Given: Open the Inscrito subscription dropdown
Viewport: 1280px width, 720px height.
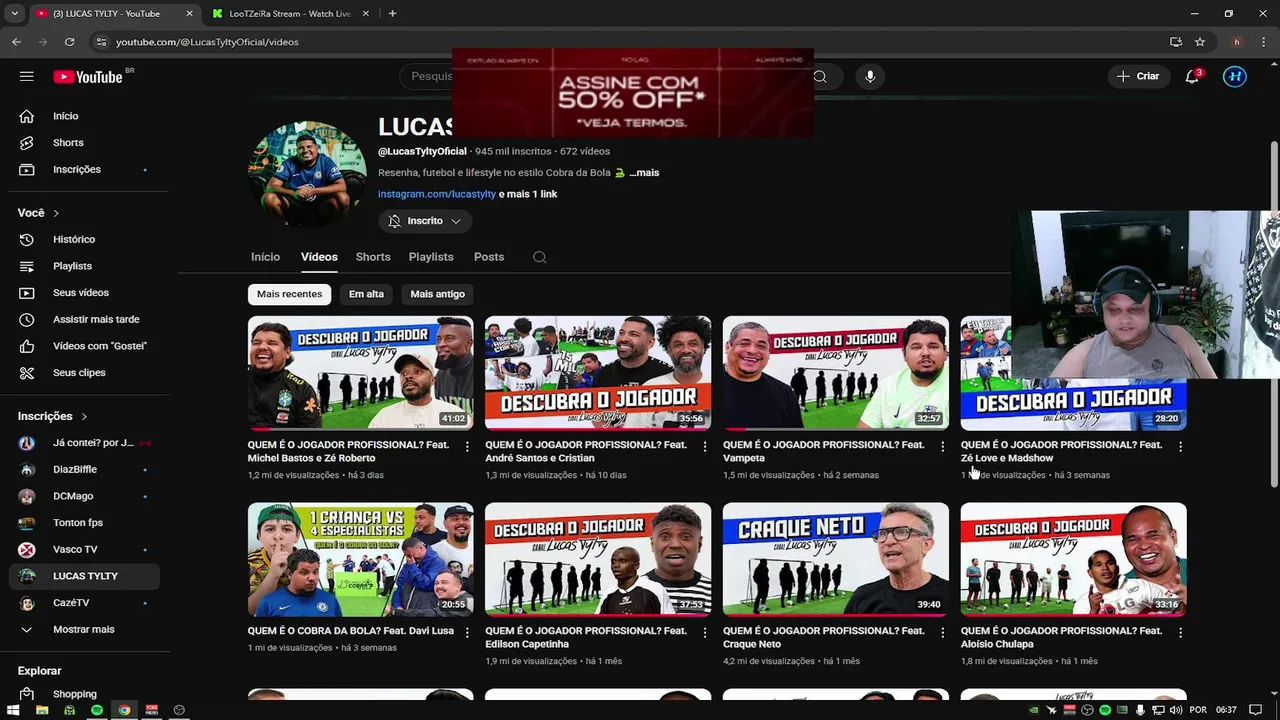Looking at the screenshot, I should click(x=425, y=221).
